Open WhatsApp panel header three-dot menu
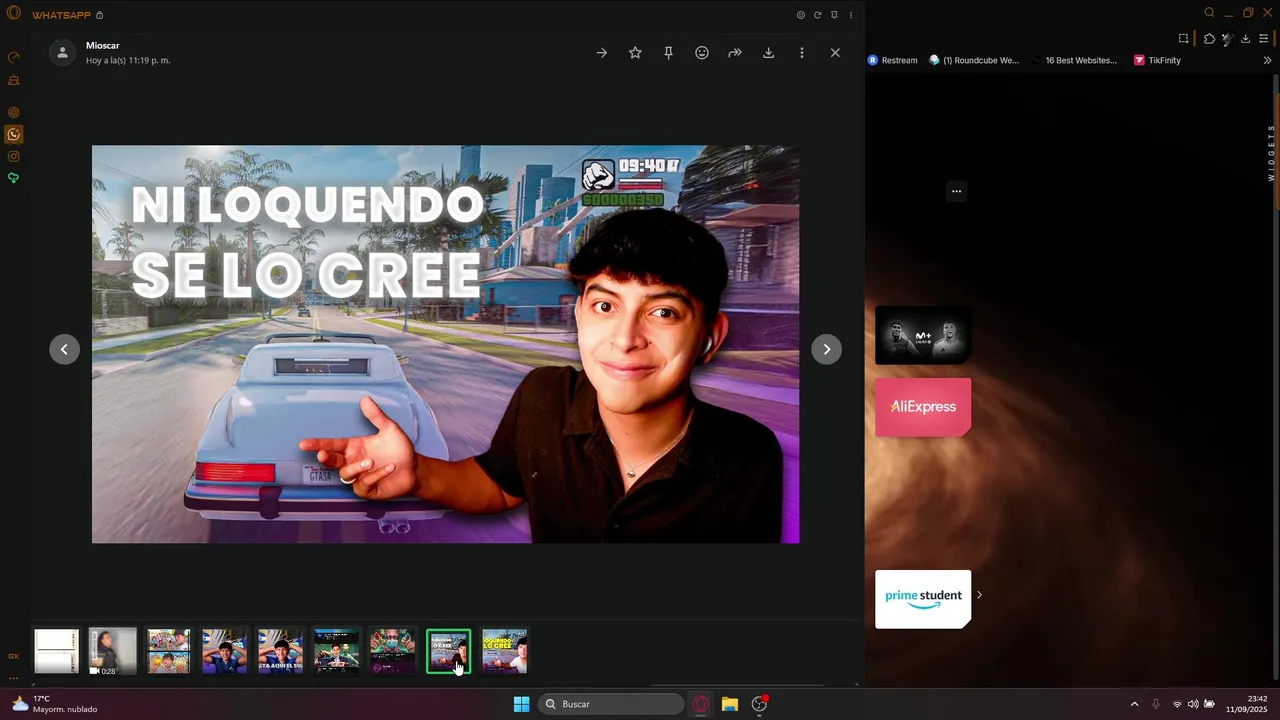This screenshot has height=720, width=1280. (851, 15)
